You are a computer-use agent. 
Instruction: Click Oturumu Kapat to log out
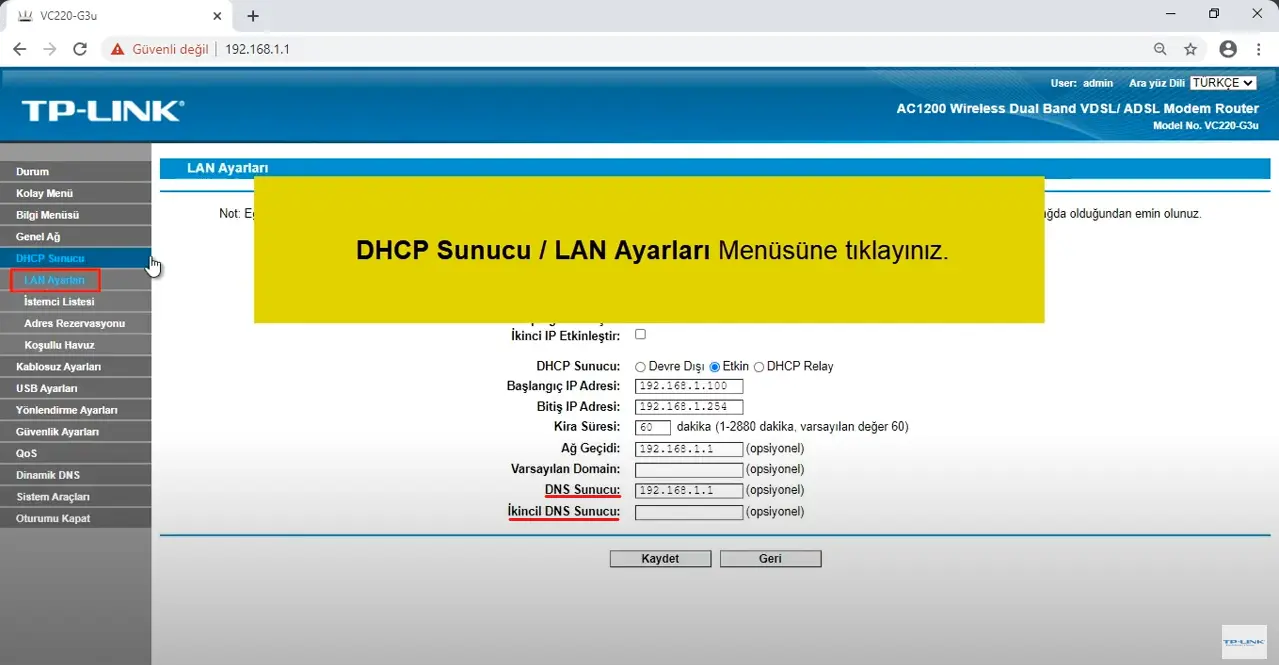tap(76, 518)
